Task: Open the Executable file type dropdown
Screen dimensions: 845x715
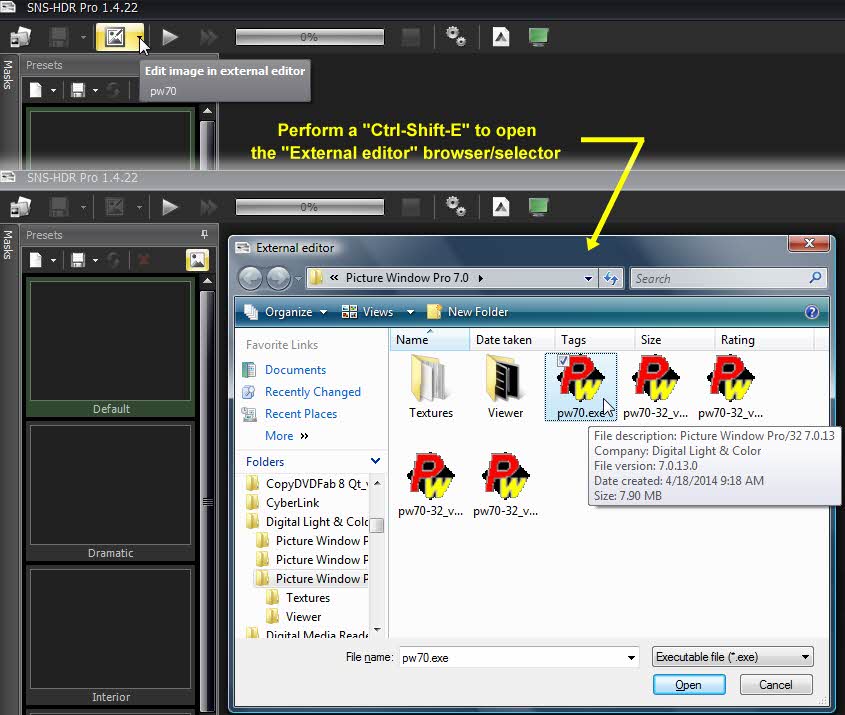Action: pyautogui.click(x=732, y=657)
